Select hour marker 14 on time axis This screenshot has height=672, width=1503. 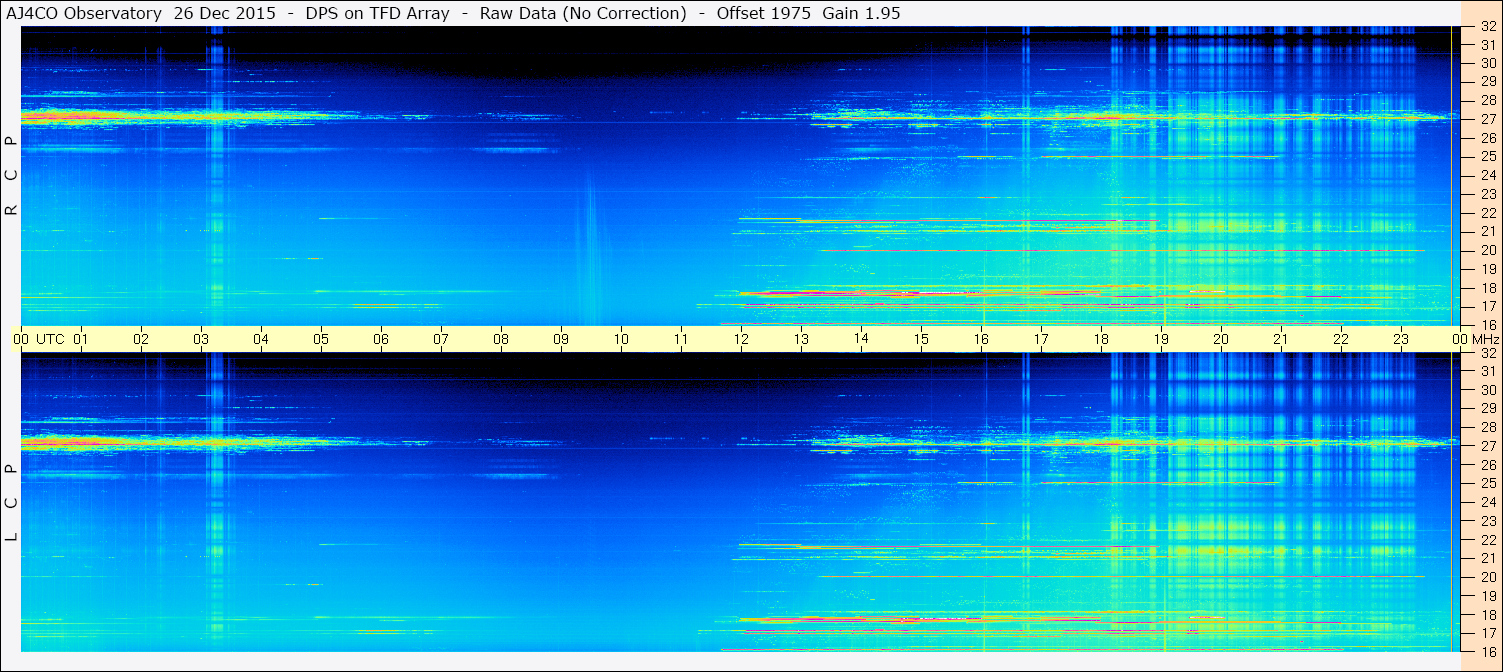pyautogui.click(x=861, y=338)
